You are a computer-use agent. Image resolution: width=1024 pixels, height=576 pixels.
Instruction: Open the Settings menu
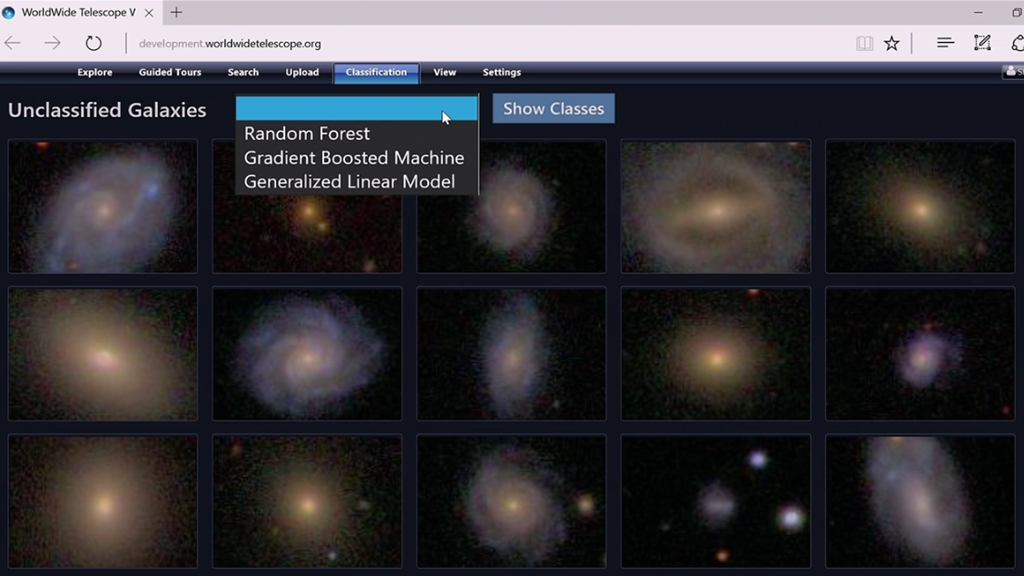[502, 72]
